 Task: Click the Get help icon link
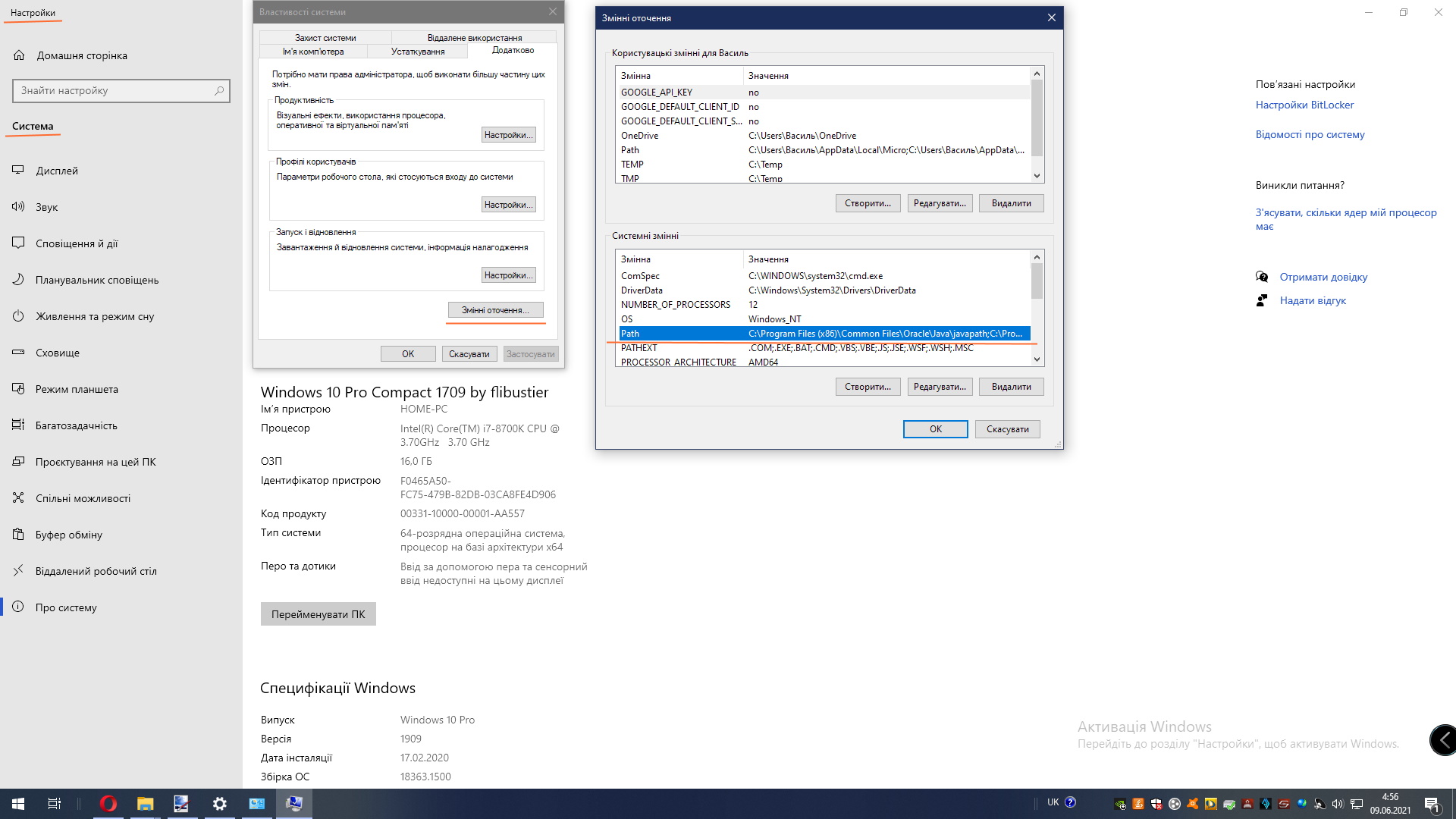pyautogui.click(x=1262, y=277)
